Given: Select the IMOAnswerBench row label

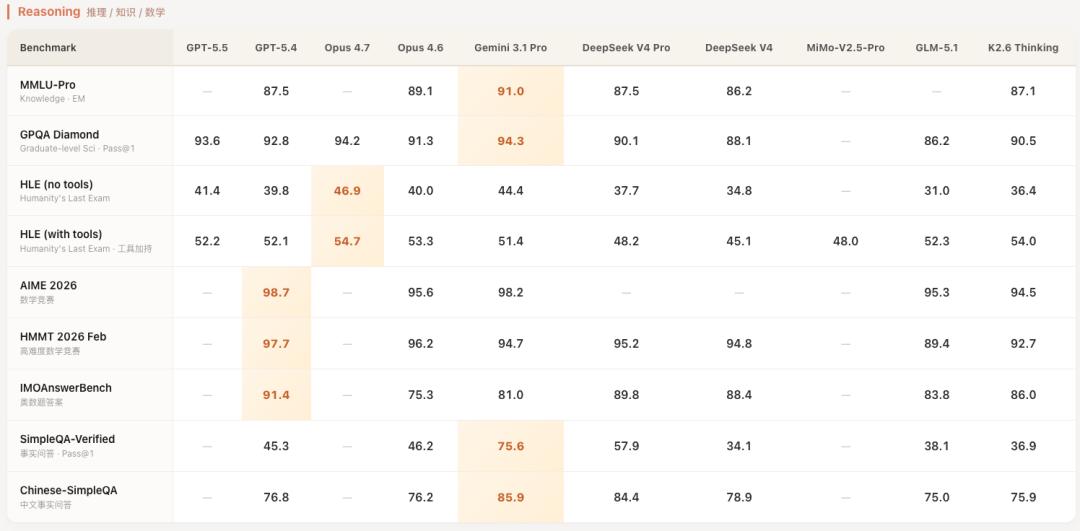Looking at the screenshot, I should (66, 388).
